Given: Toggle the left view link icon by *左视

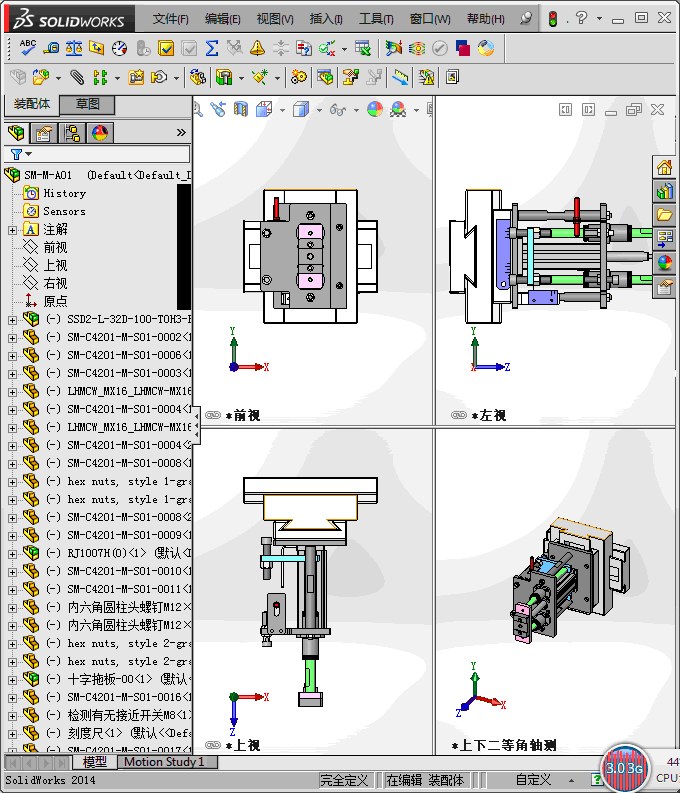Looking at the screenshot, I should 459,415.
